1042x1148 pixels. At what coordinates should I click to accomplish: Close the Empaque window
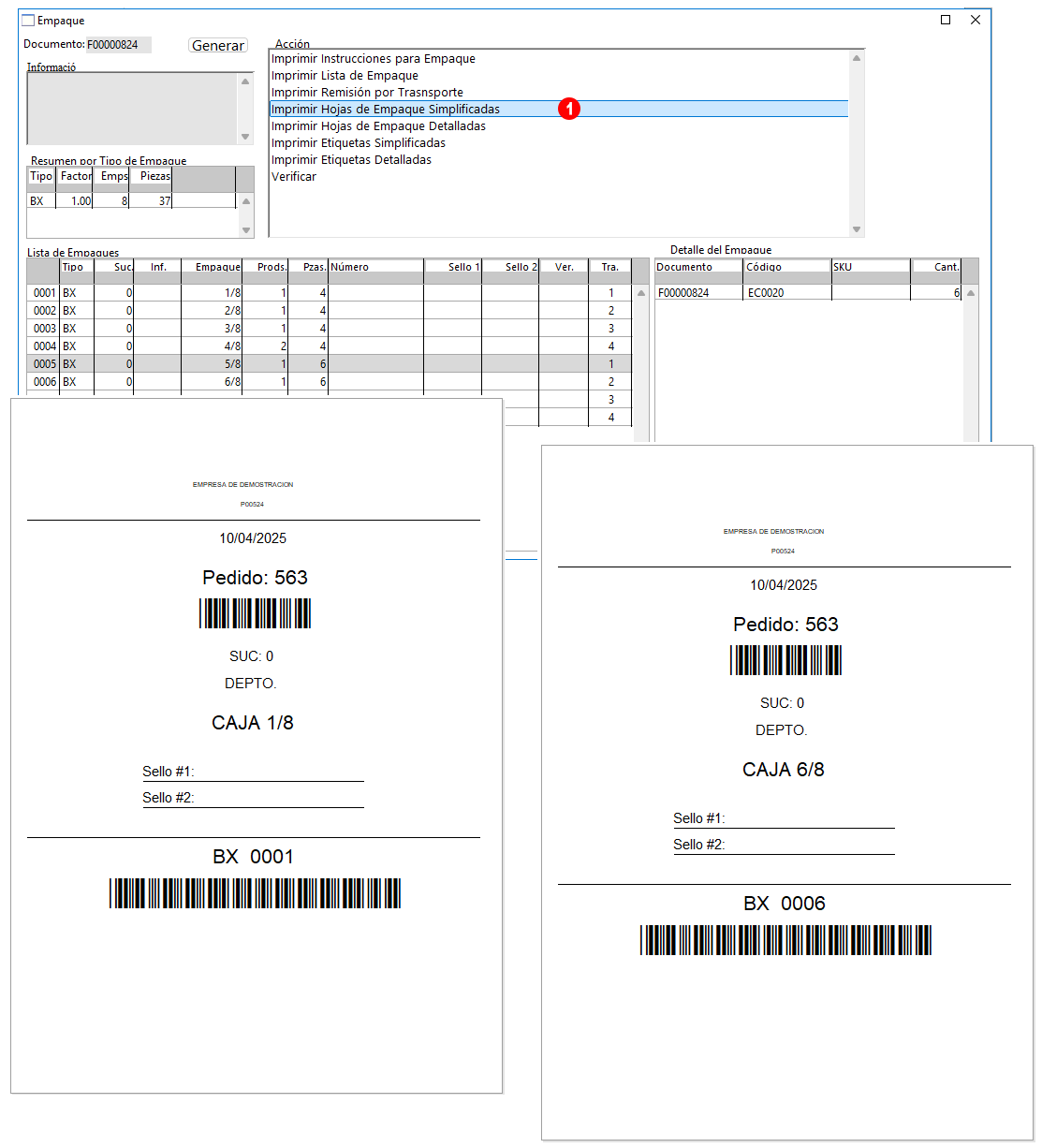pos(976,20)
